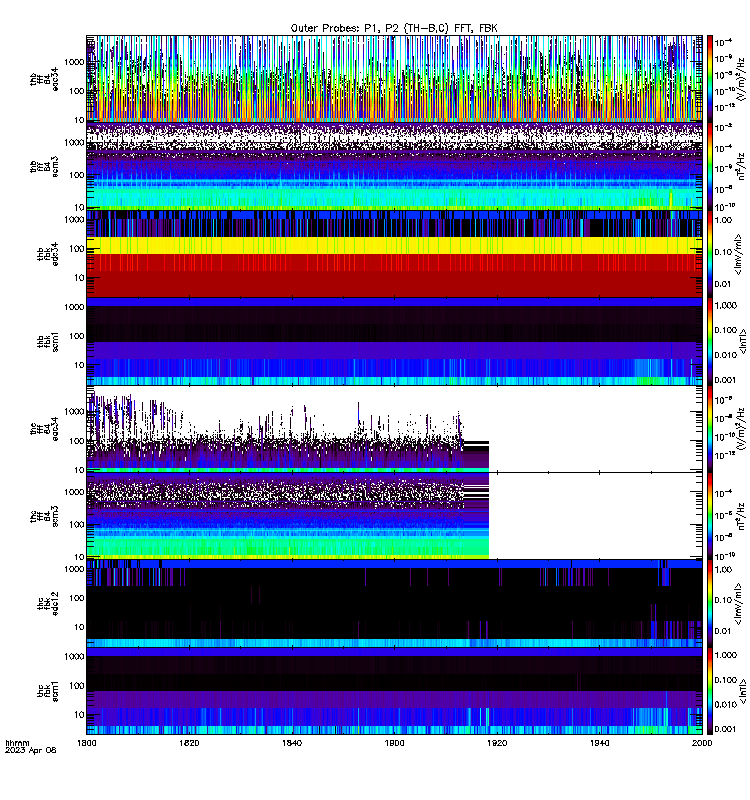Click the thc fbk edc12 spectrogram panel
Image resolution: width=750 pixels, height=800 pixels.
(394, 604)
